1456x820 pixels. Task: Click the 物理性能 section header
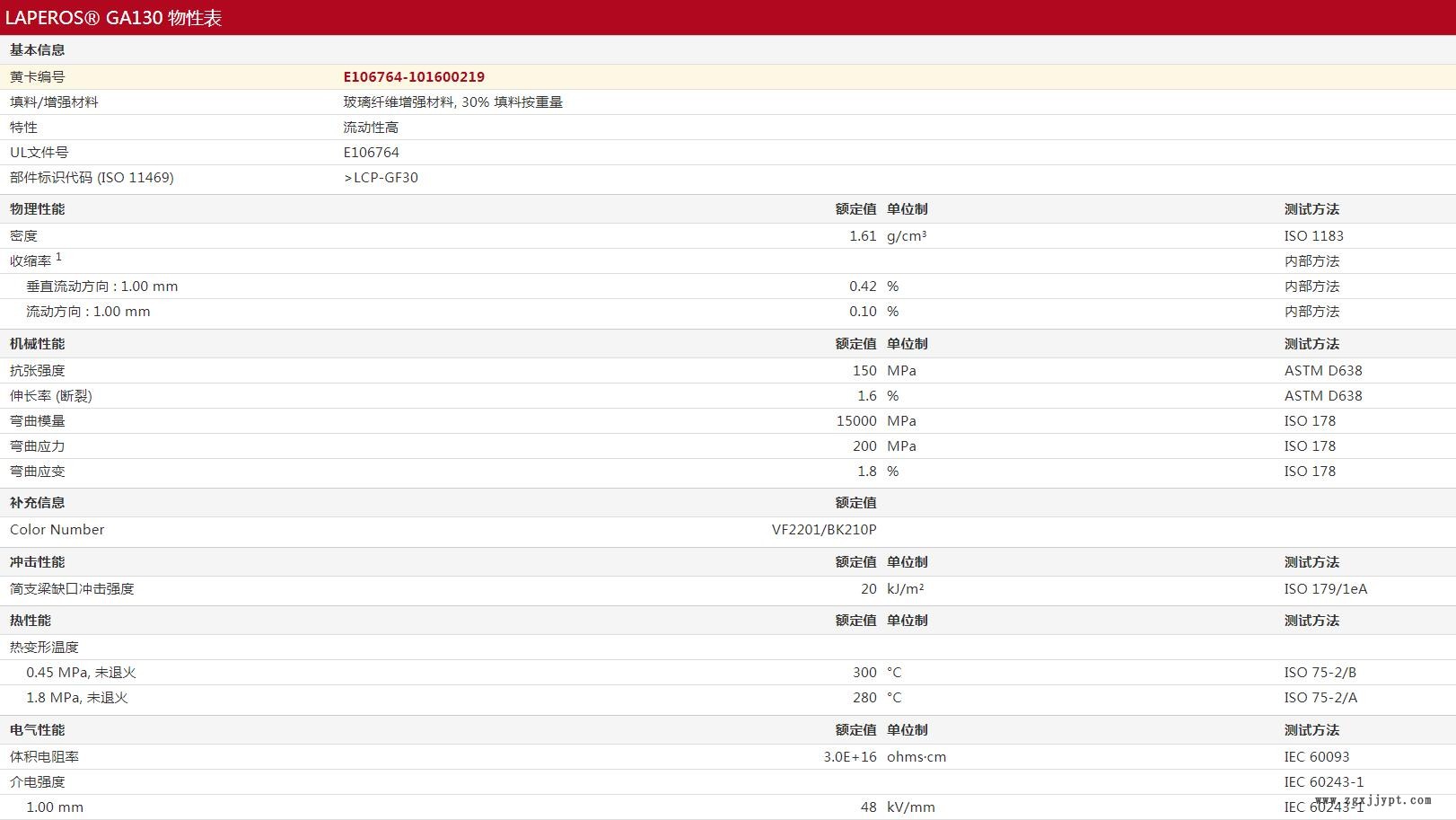click(x=37, y=209)
